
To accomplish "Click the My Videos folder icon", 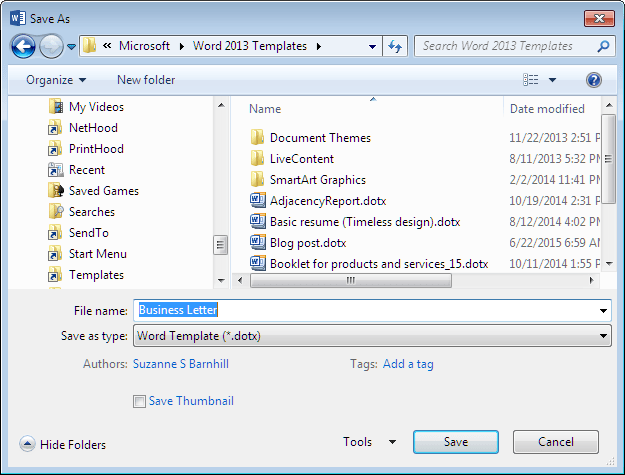I will (55, 106).
